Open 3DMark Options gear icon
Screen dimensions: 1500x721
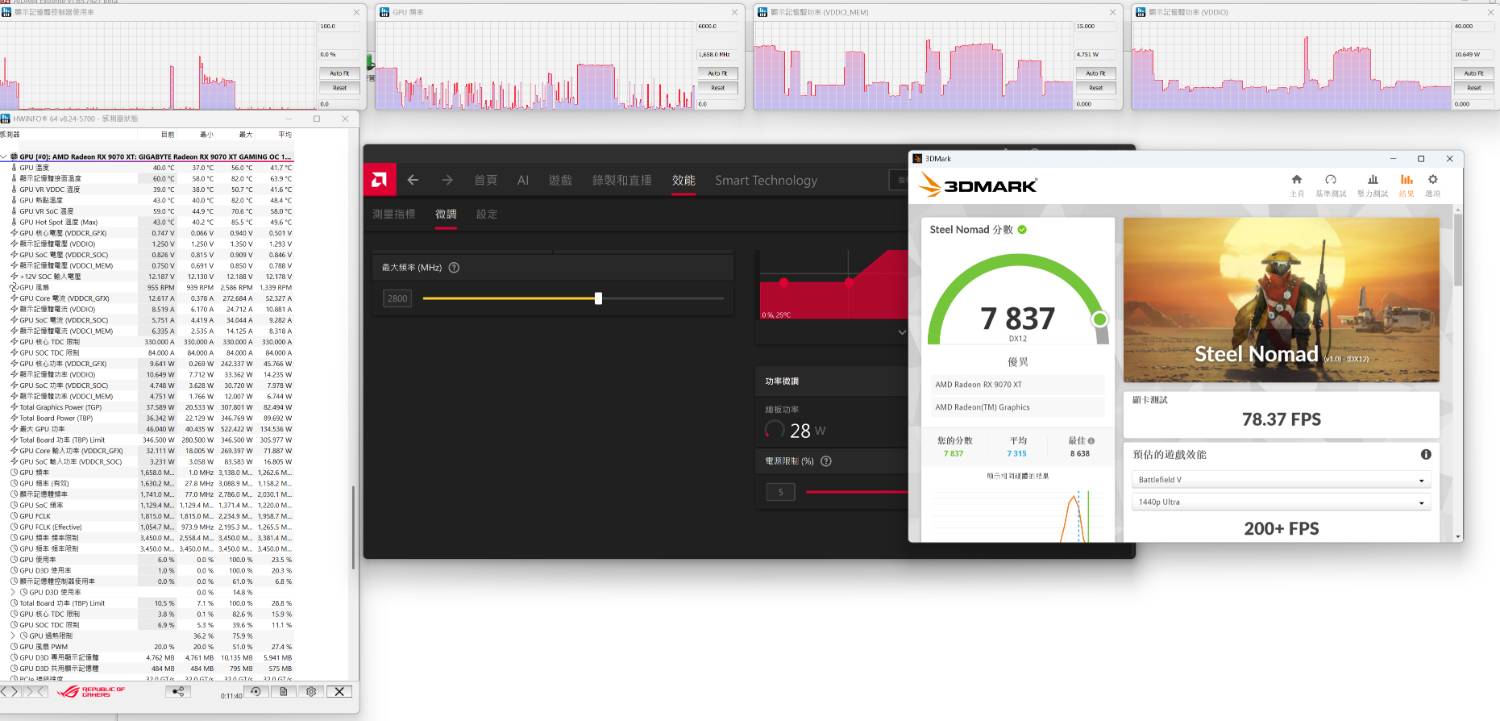point(1433,180)
